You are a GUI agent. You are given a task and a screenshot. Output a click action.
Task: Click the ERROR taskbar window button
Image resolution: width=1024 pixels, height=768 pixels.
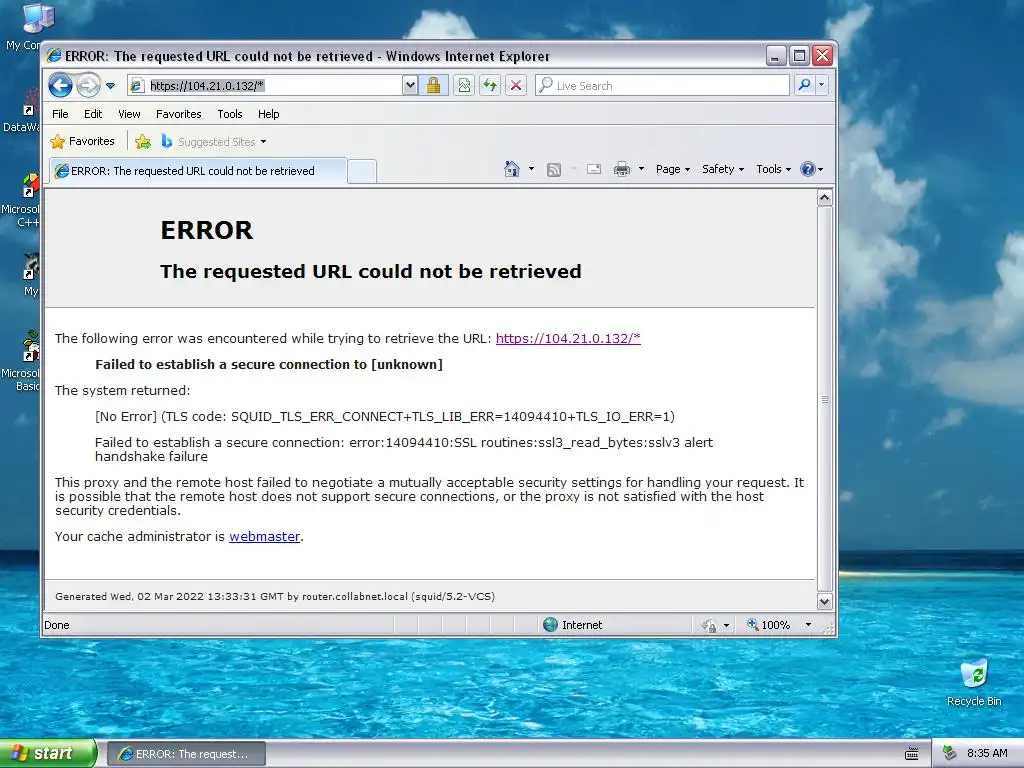point(186,754)
